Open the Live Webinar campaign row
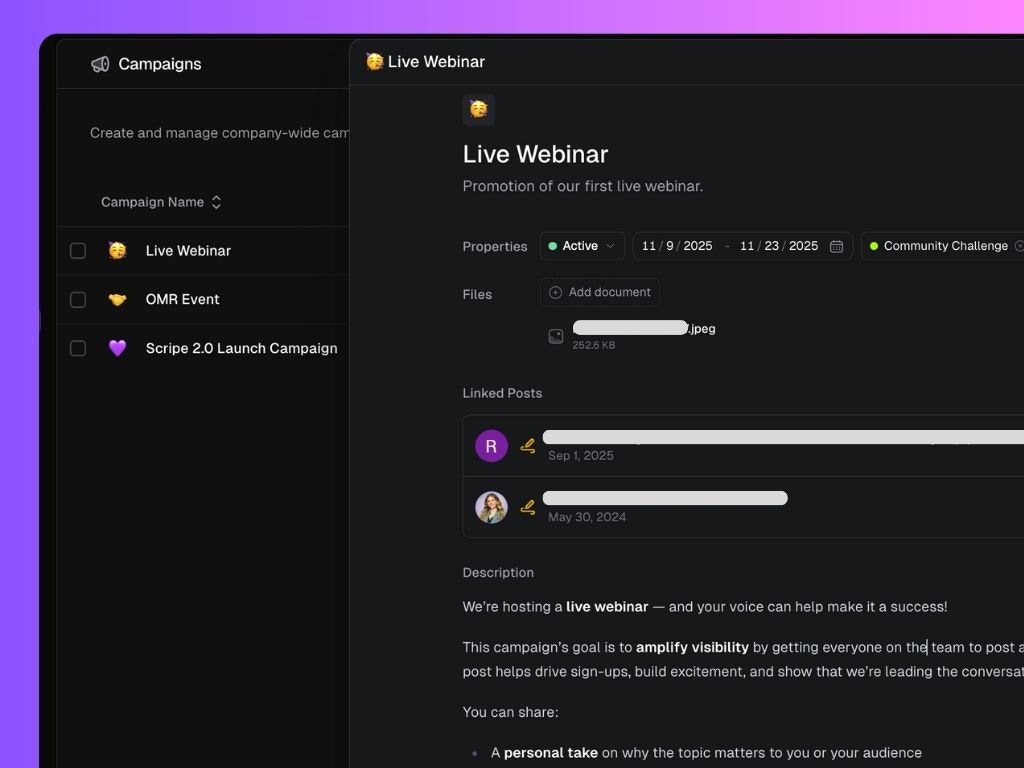Viewport: 1024px width, 768px height. click(203, 251)
